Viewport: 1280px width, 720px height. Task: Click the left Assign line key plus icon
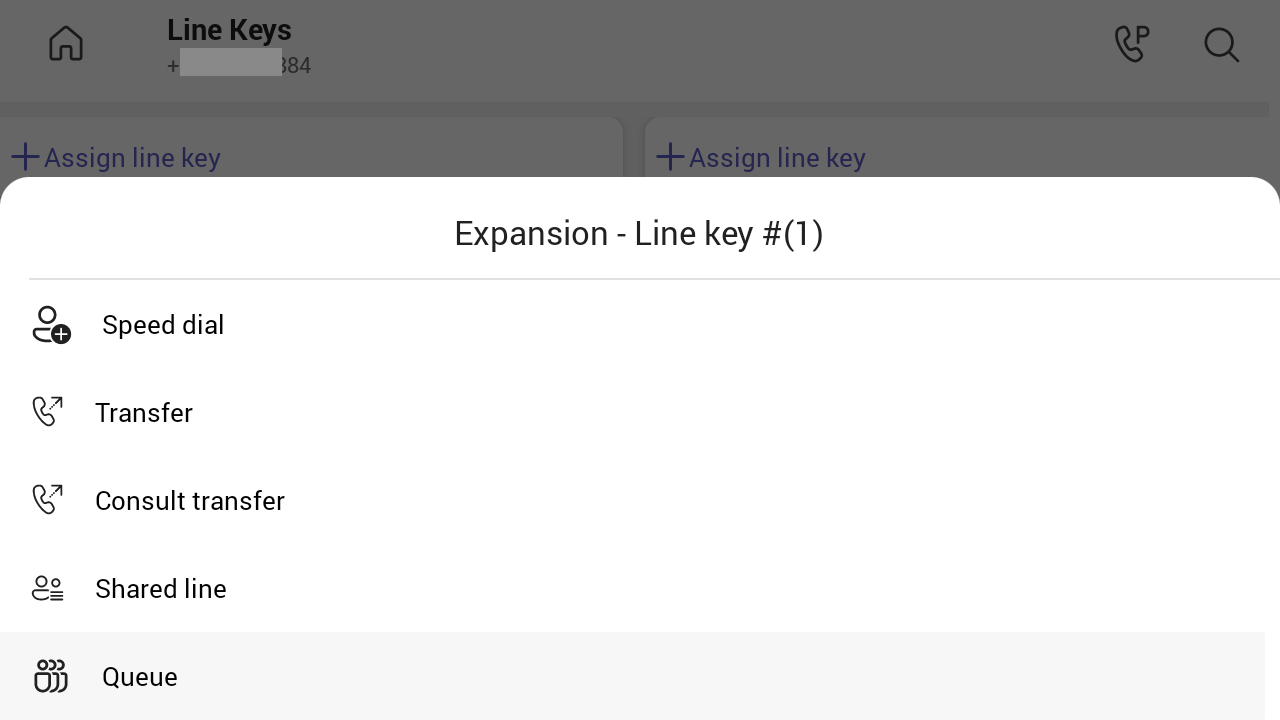[x=25, y=157]
